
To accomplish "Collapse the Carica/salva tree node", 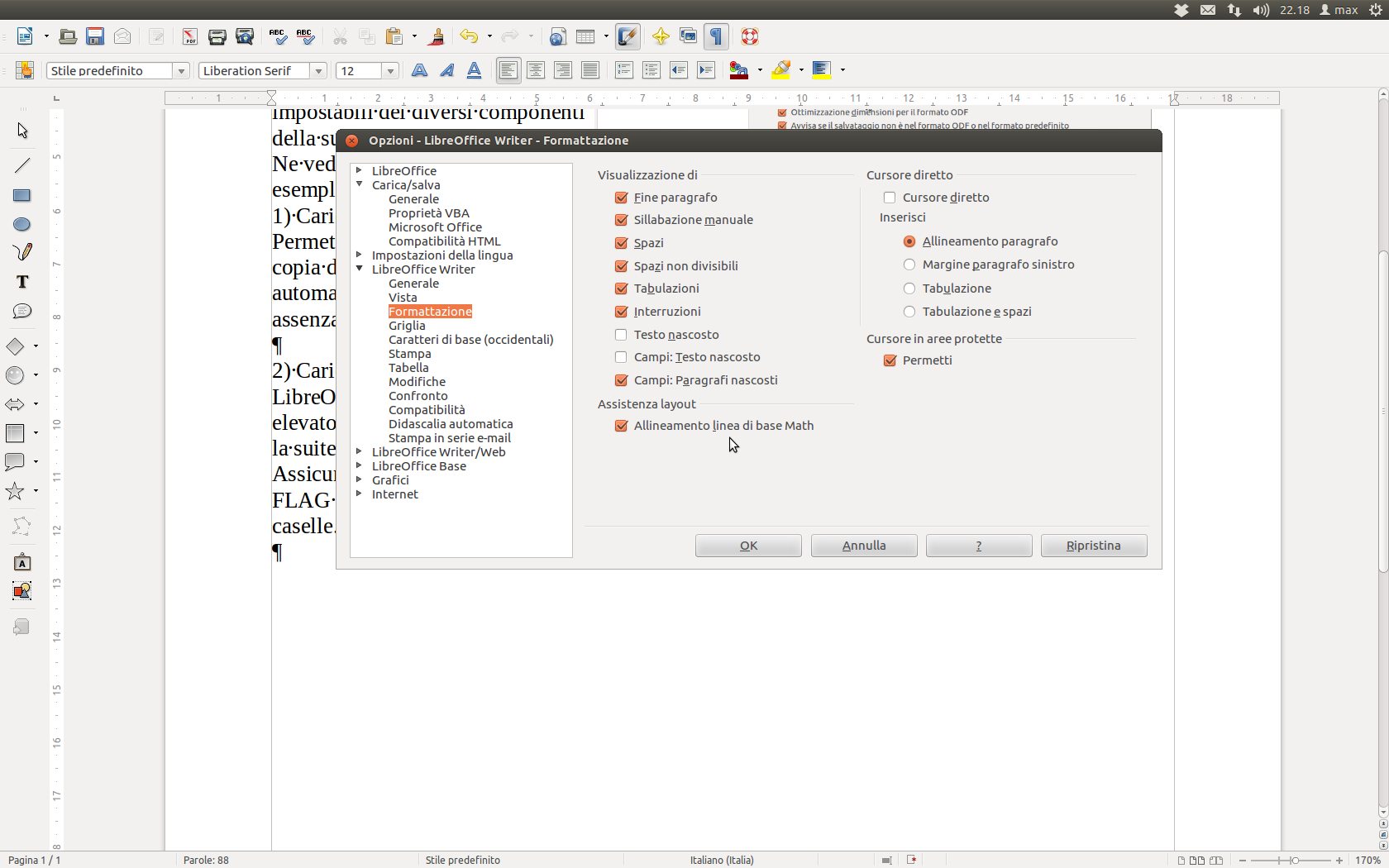I will click(x=359, y=184).
